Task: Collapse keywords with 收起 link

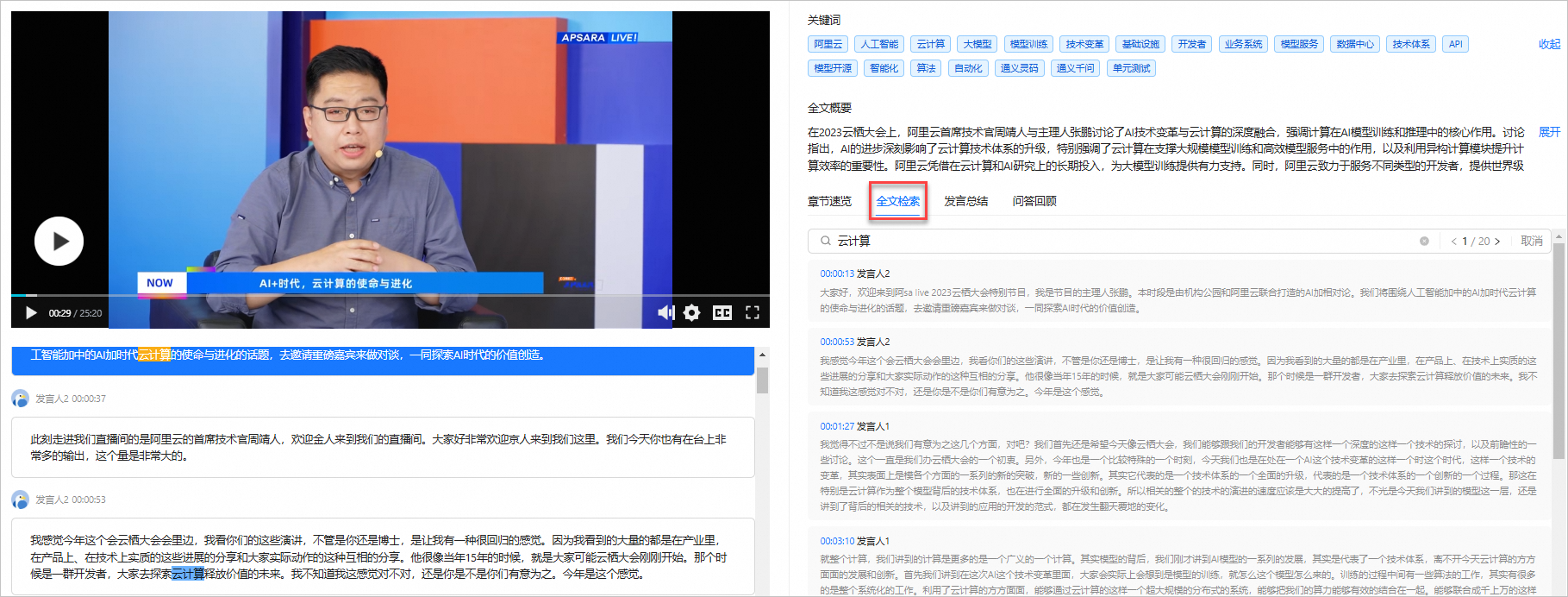Action: [1549, 44]
